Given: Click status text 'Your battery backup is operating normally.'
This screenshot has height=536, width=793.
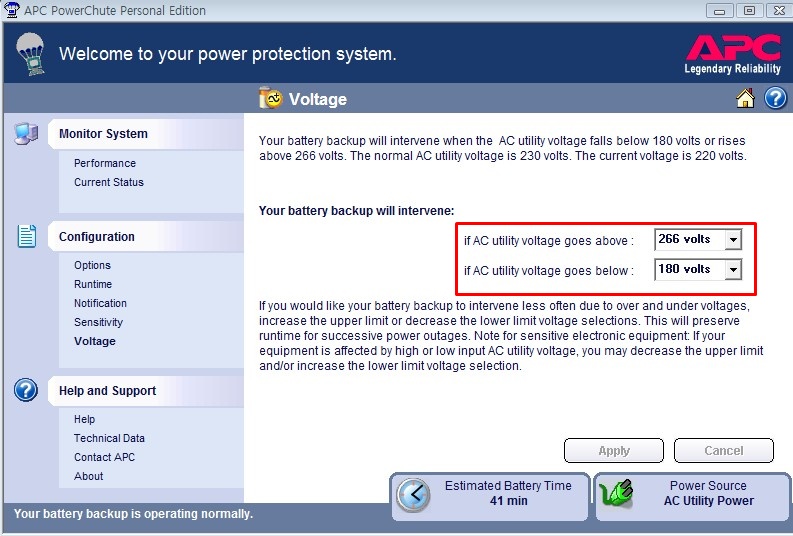Looking at the screenshot, I should 134,514.
